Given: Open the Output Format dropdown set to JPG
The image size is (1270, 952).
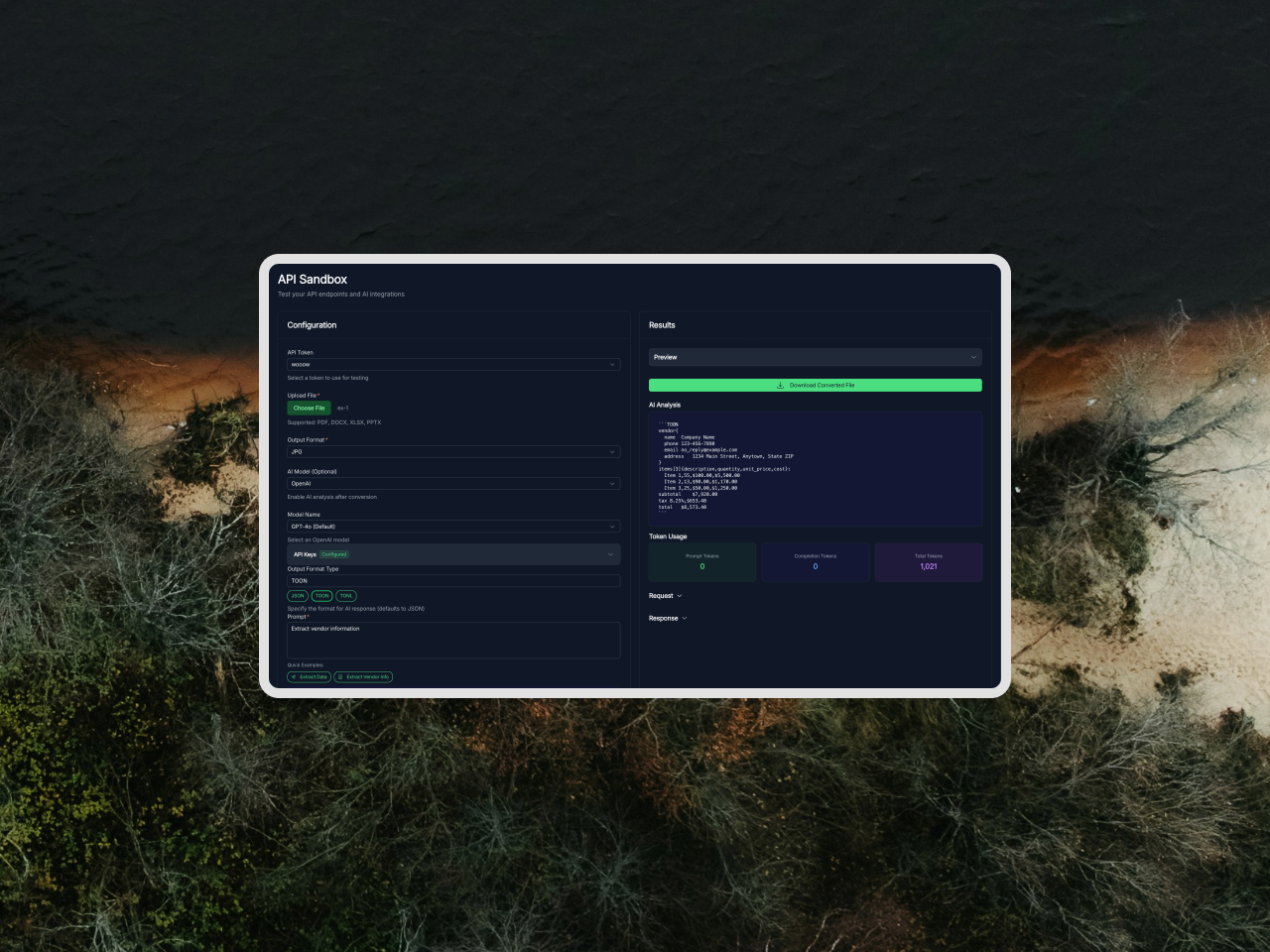Looking at the screenshot, I should pyautogui.click(x=453, y=451).
